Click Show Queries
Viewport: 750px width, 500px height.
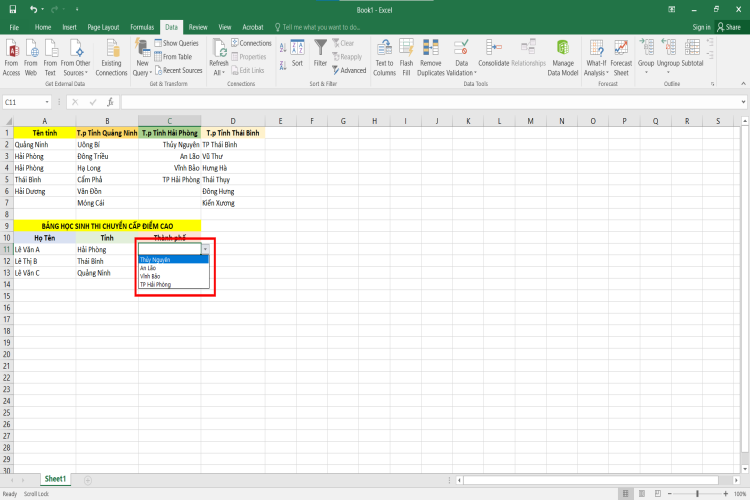176,43
